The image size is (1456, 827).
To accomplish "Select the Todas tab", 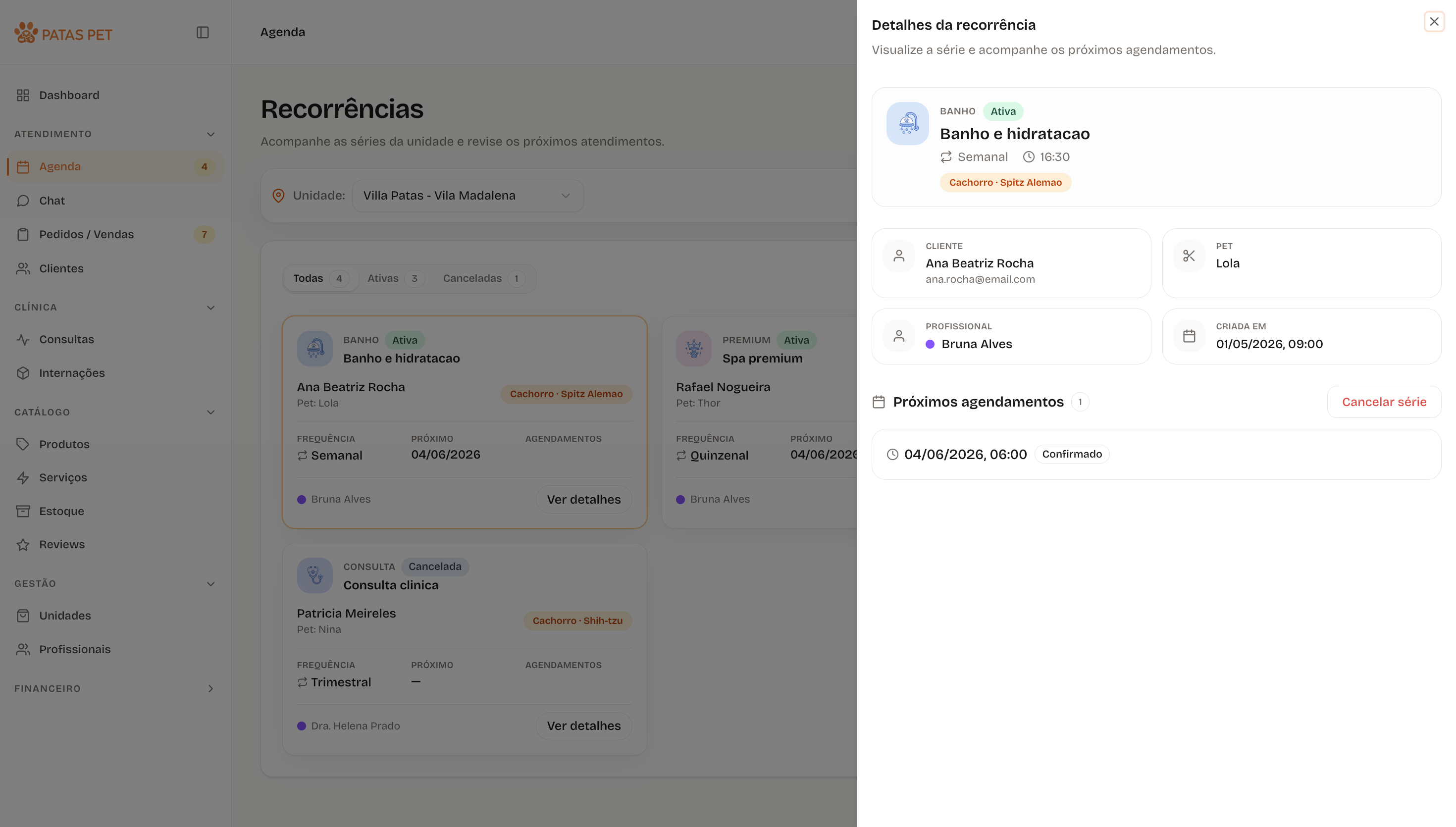I will 320,278.
